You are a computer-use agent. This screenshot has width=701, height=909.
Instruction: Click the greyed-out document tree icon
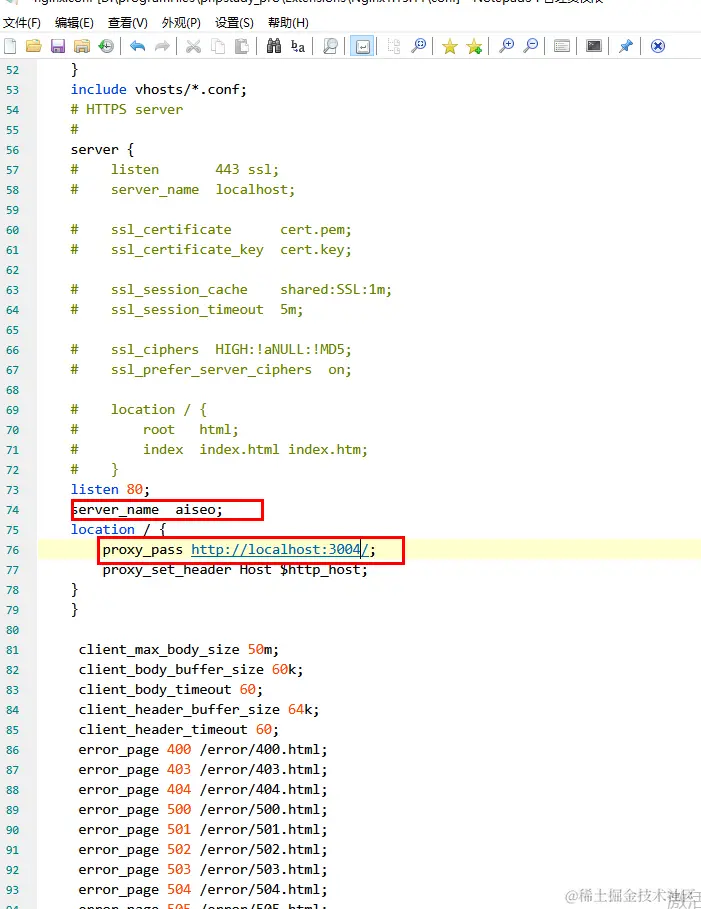pos(394,46)
